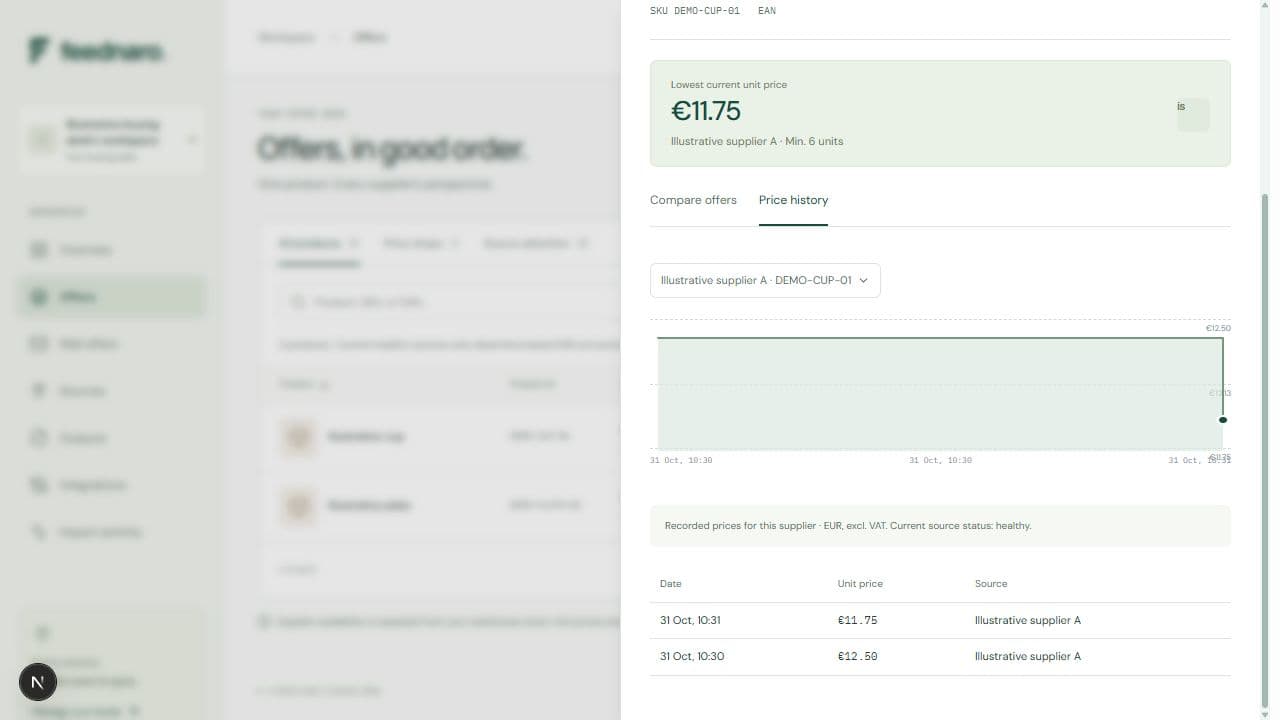The image size is (1280, 720).
Task: Click the 'Min. 6 units' supplier line
Action: coord(757,141)
